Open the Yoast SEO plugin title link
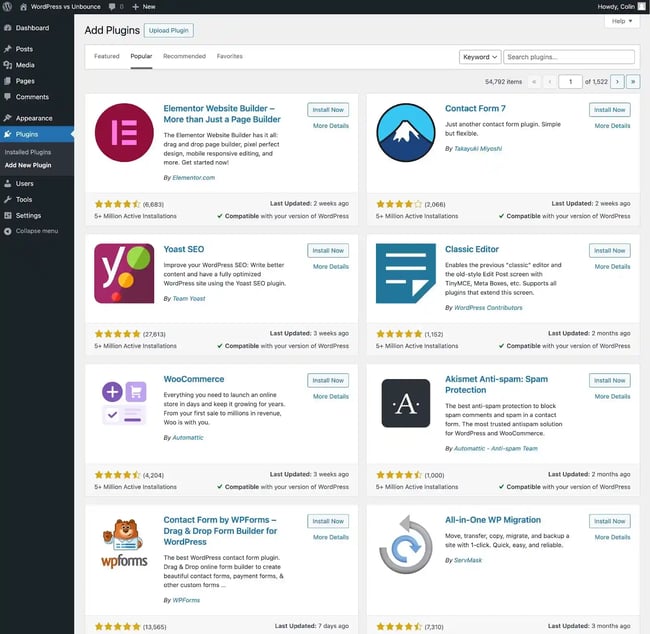Image resolution: width=650 pixels, height=634 pixels. pyautogui.click(x=184, y=249)
